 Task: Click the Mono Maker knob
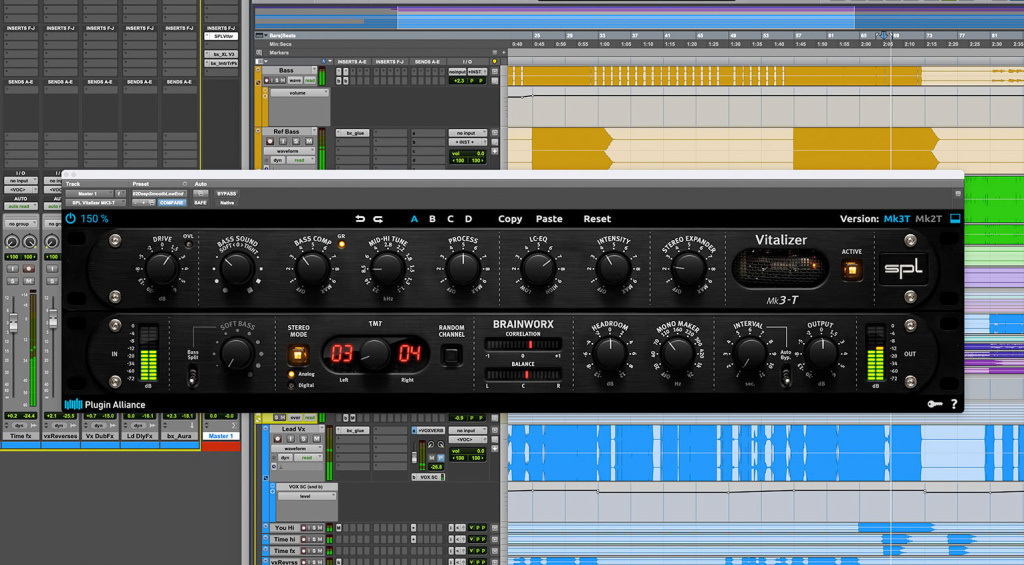click(x=679, y=353)
